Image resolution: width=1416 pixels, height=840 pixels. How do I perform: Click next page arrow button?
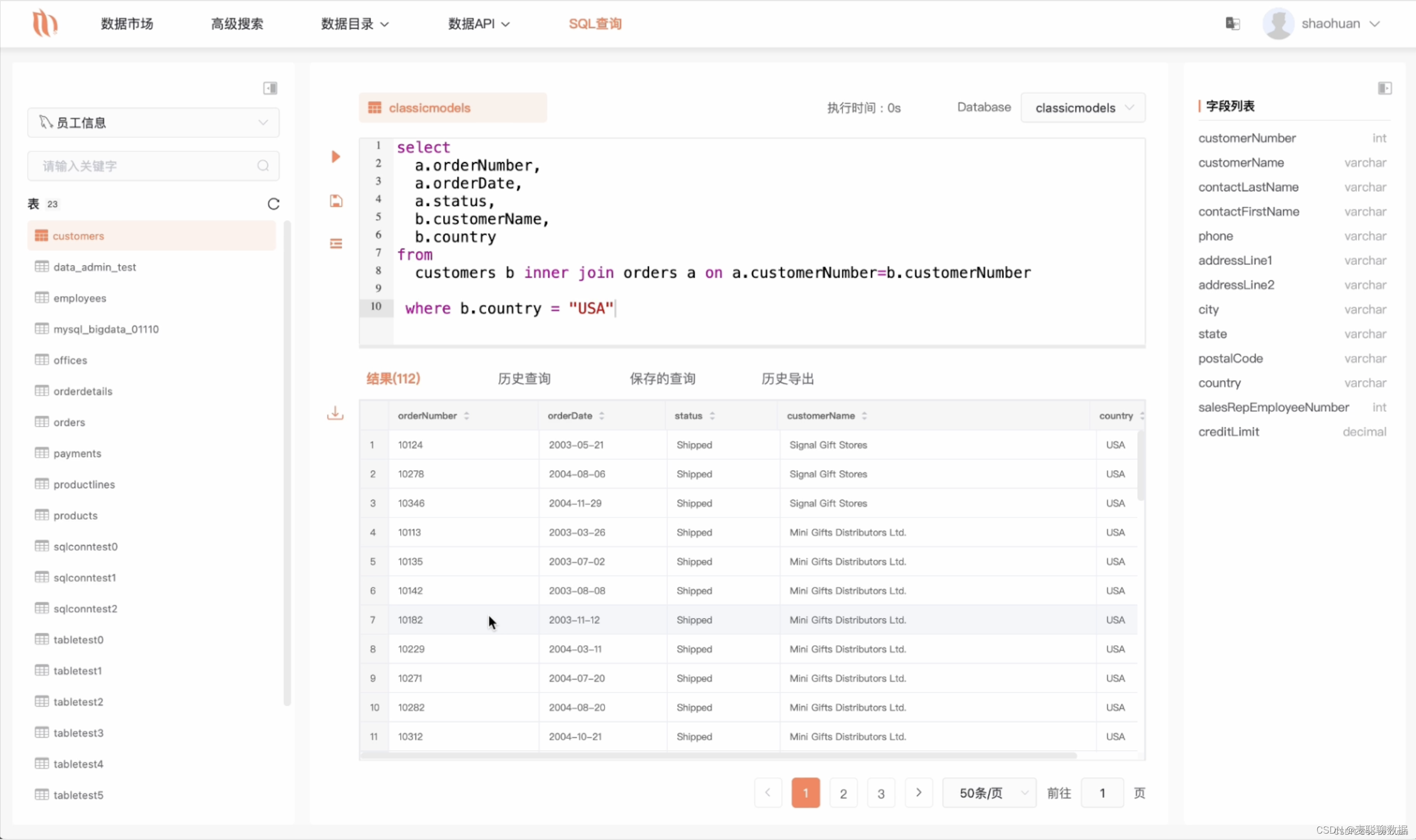[x=919, y=793]
